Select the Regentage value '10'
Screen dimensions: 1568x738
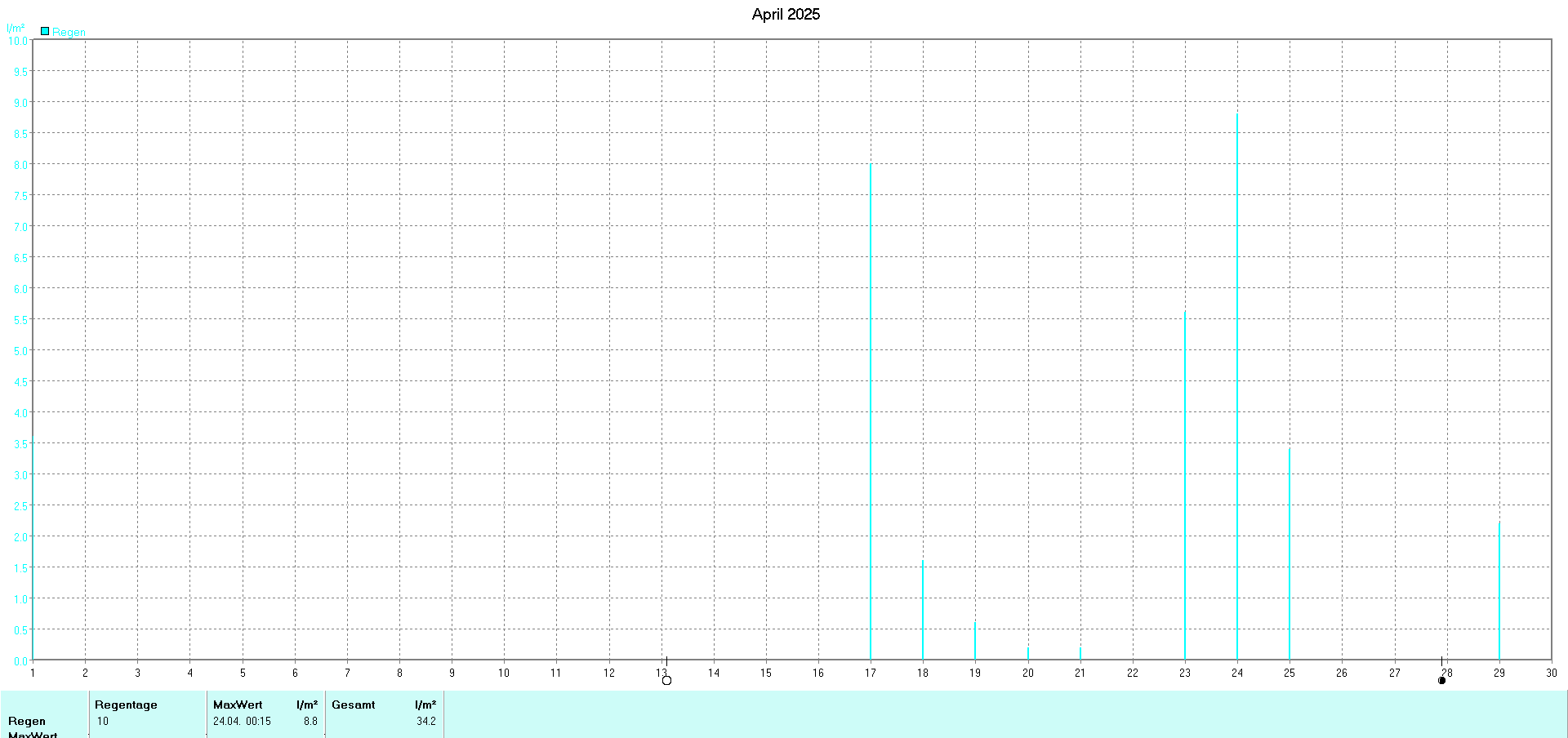(102, 721)
